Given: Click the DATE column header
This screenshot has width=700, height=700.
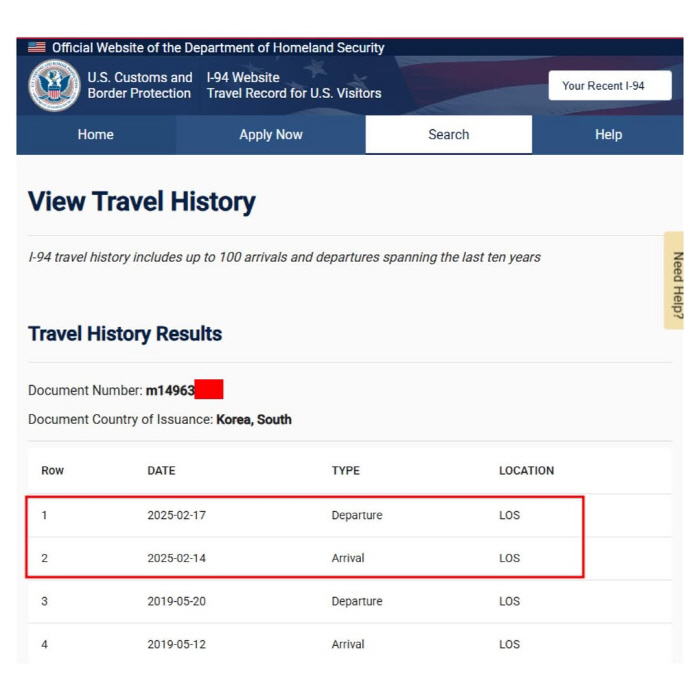Looking at the screenshot, I should pos(161,471).
